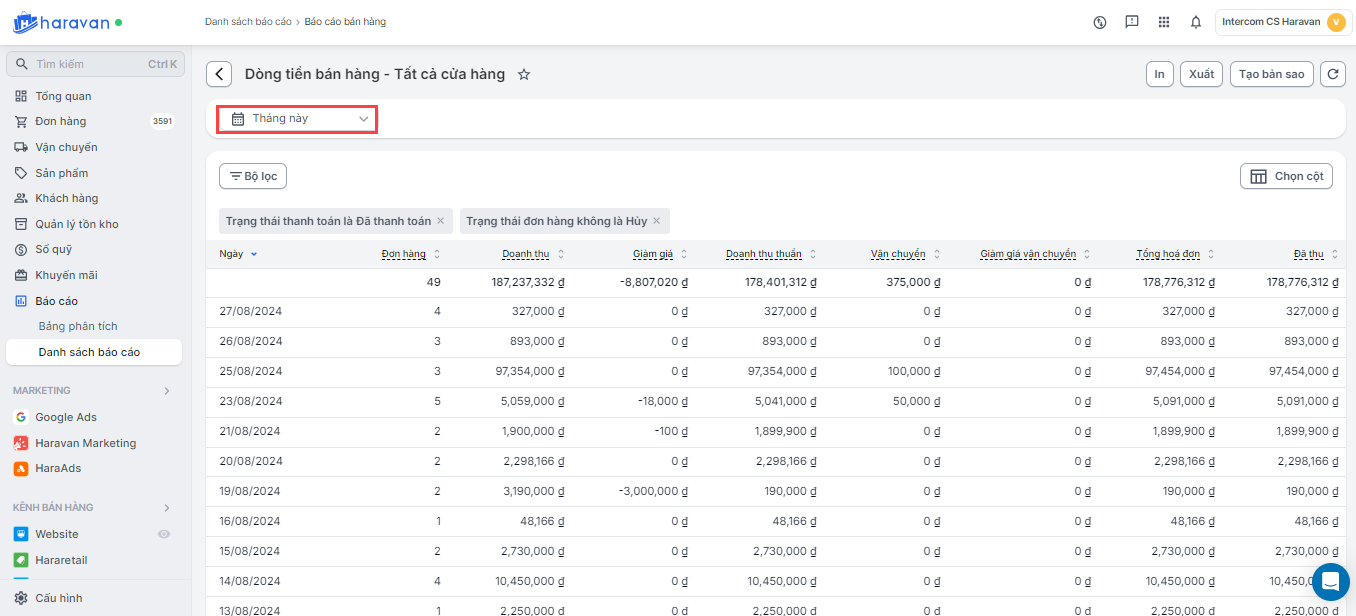Star the Dòng tiền bán hàng report
This screenshot has width=1356, height=616.
point(523,74)
